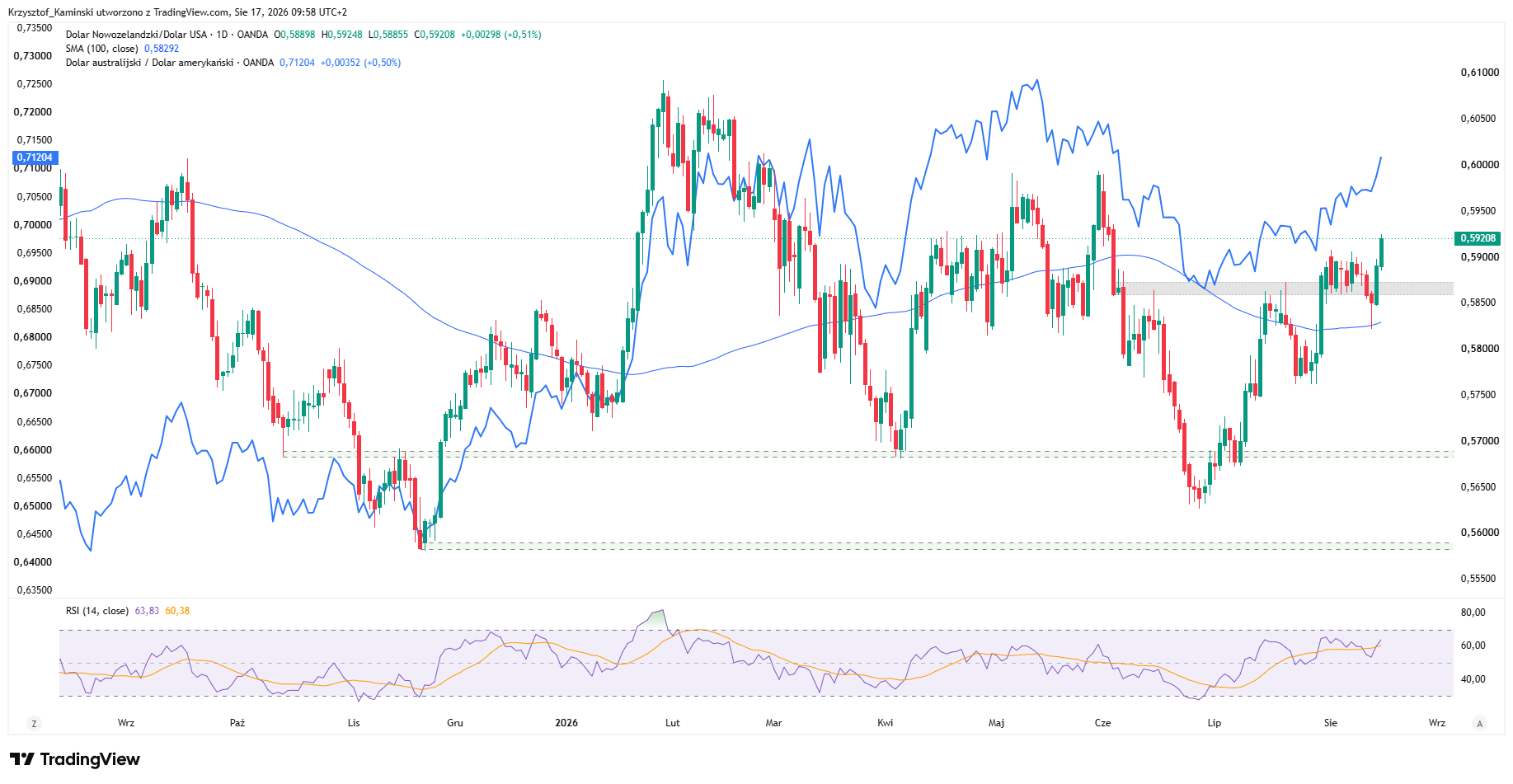Click the Mar month label

click(773, 723)
